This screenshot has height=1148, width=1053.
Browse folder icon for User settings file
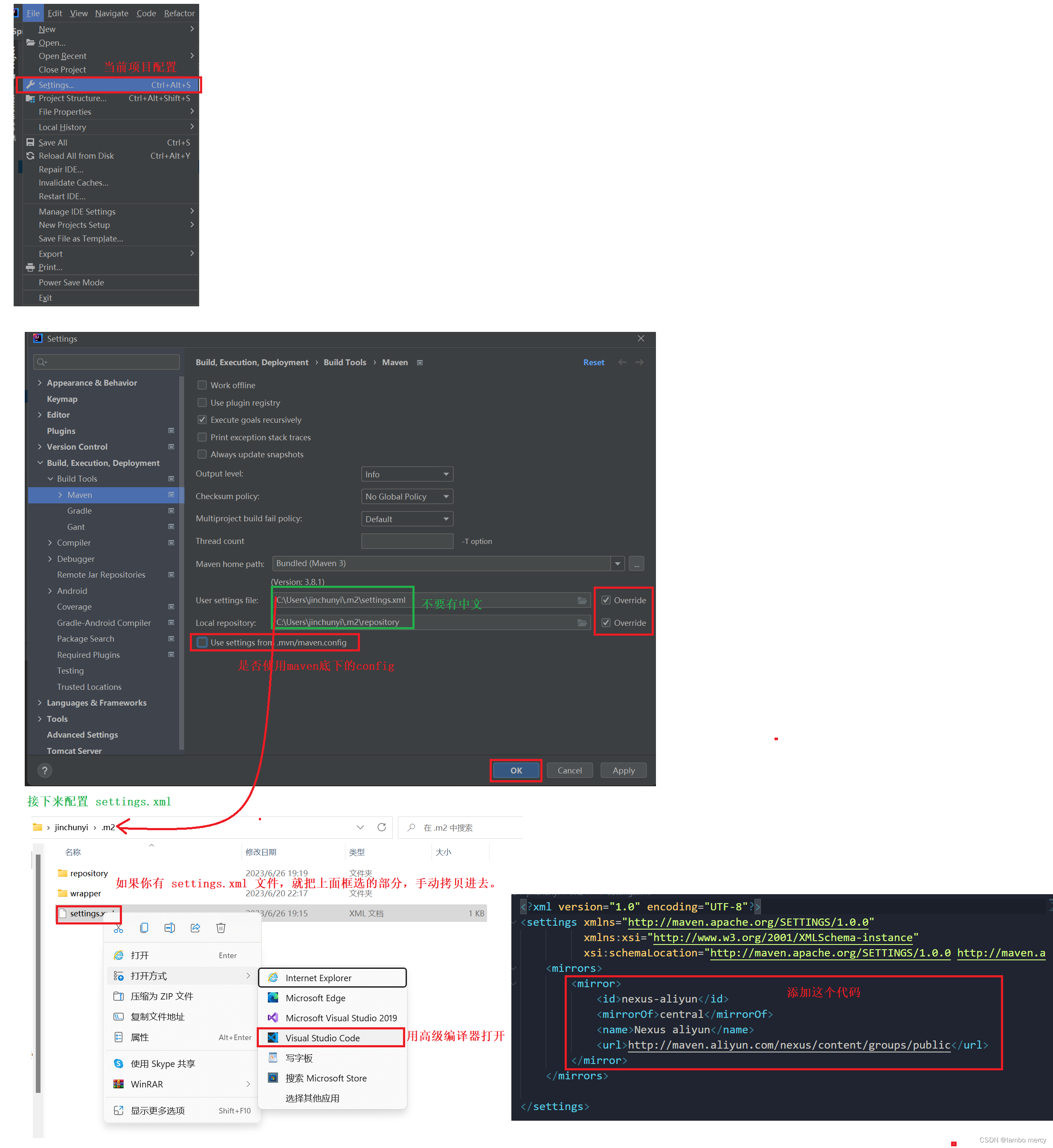[x=582, y=600]
